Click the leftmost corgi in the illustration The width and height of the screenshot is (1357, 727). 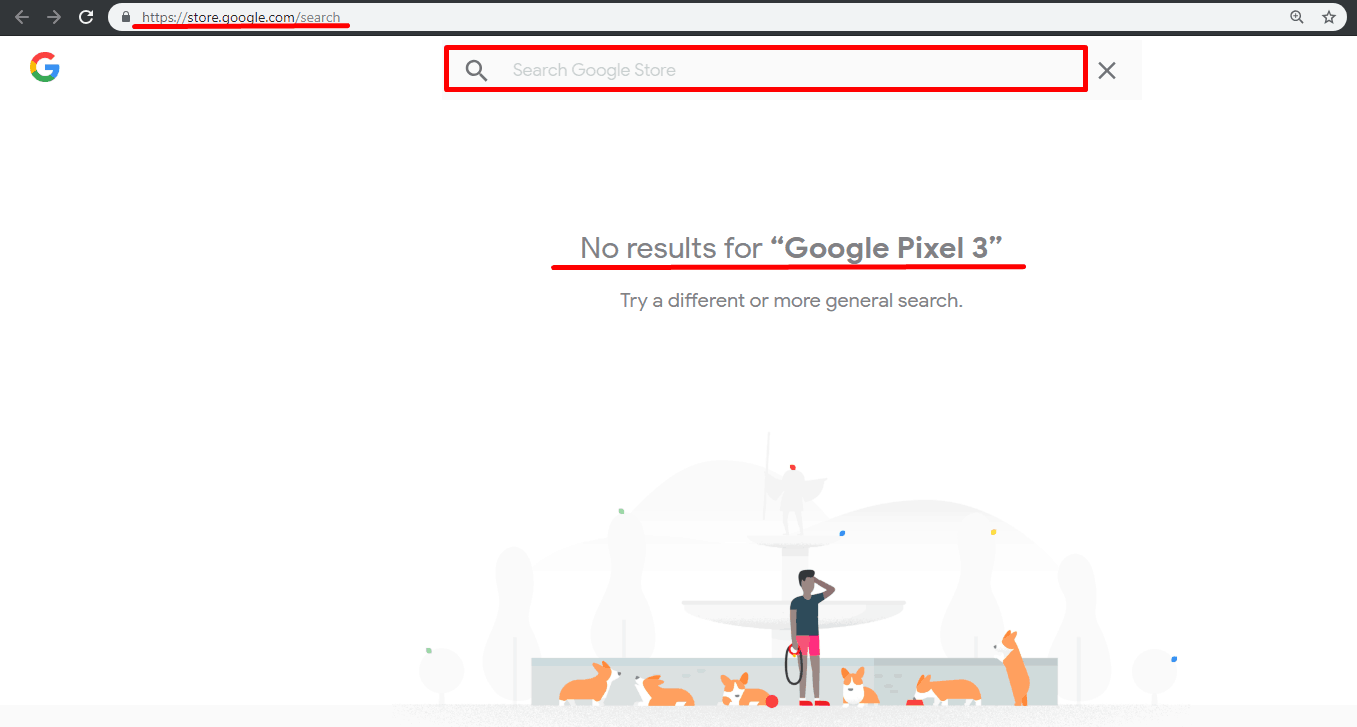pos(590,683)
